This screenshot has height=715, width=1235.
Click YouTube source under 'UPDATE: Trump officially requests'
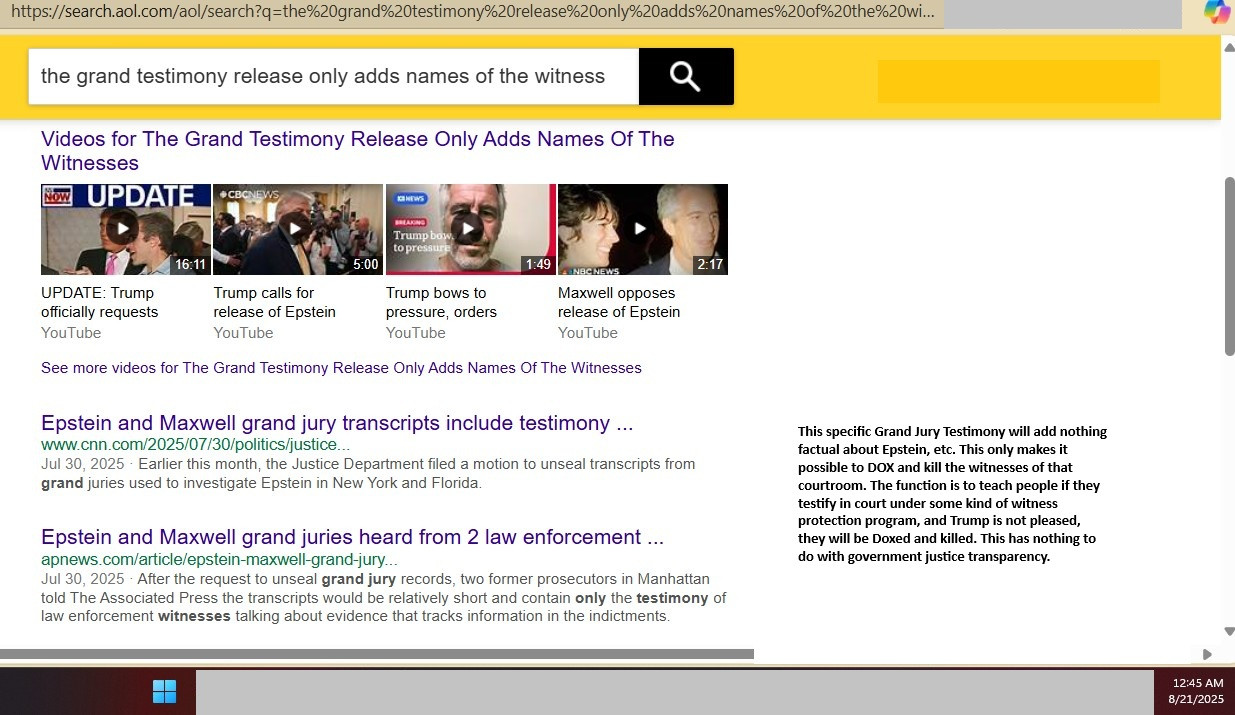click(x=71, y=333)
